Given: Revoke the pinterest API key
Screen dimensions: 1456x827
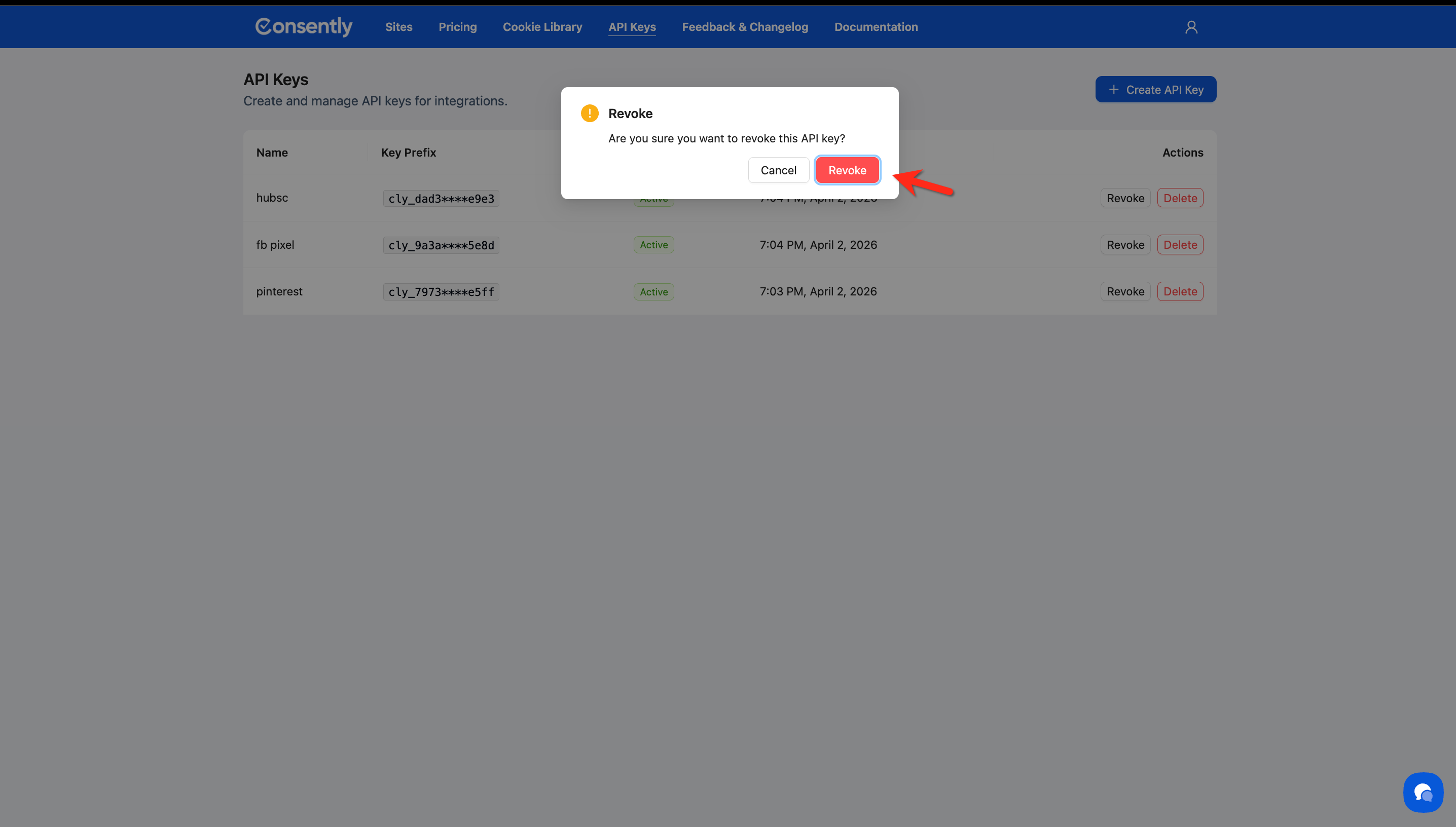Looking at the screenshot, I should [1125, 291].
